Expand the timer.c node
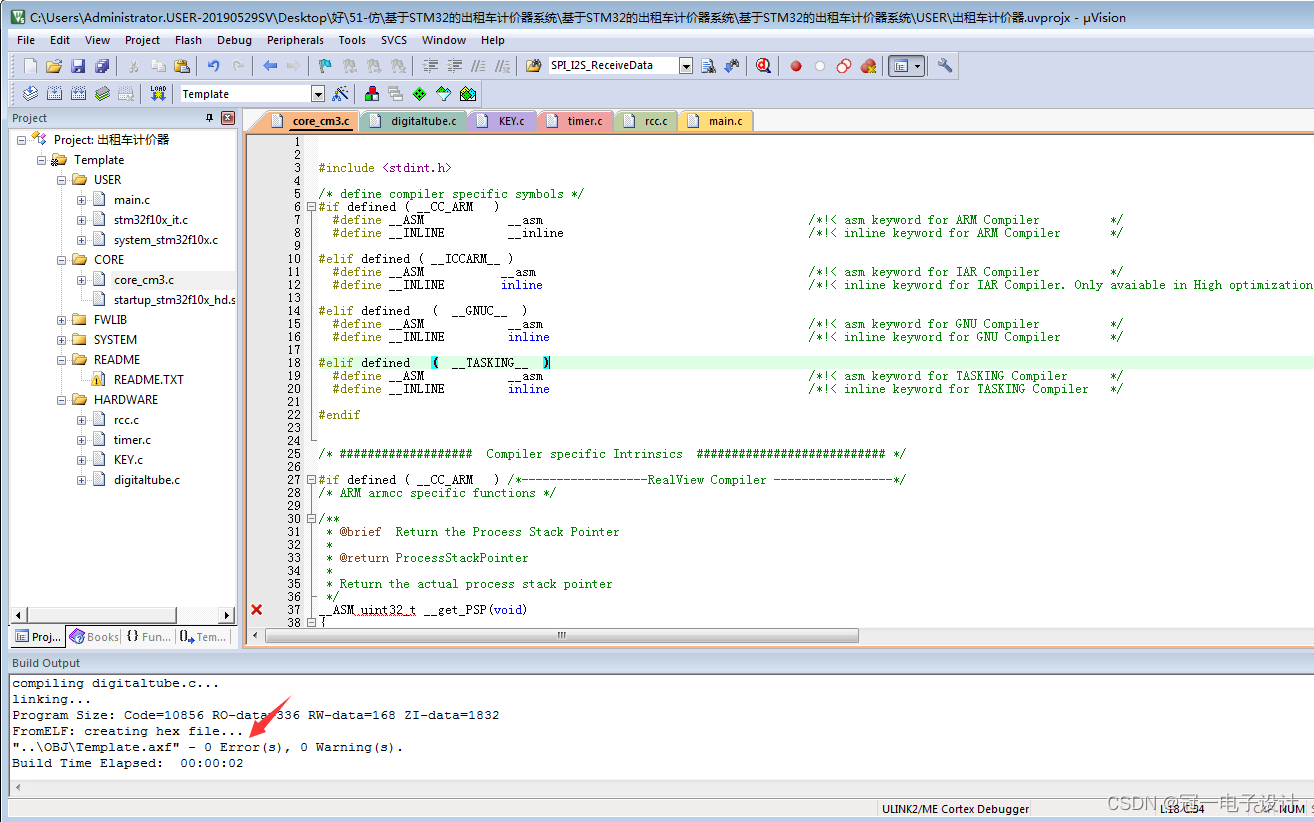1314x822 pixels. point(82,440)
